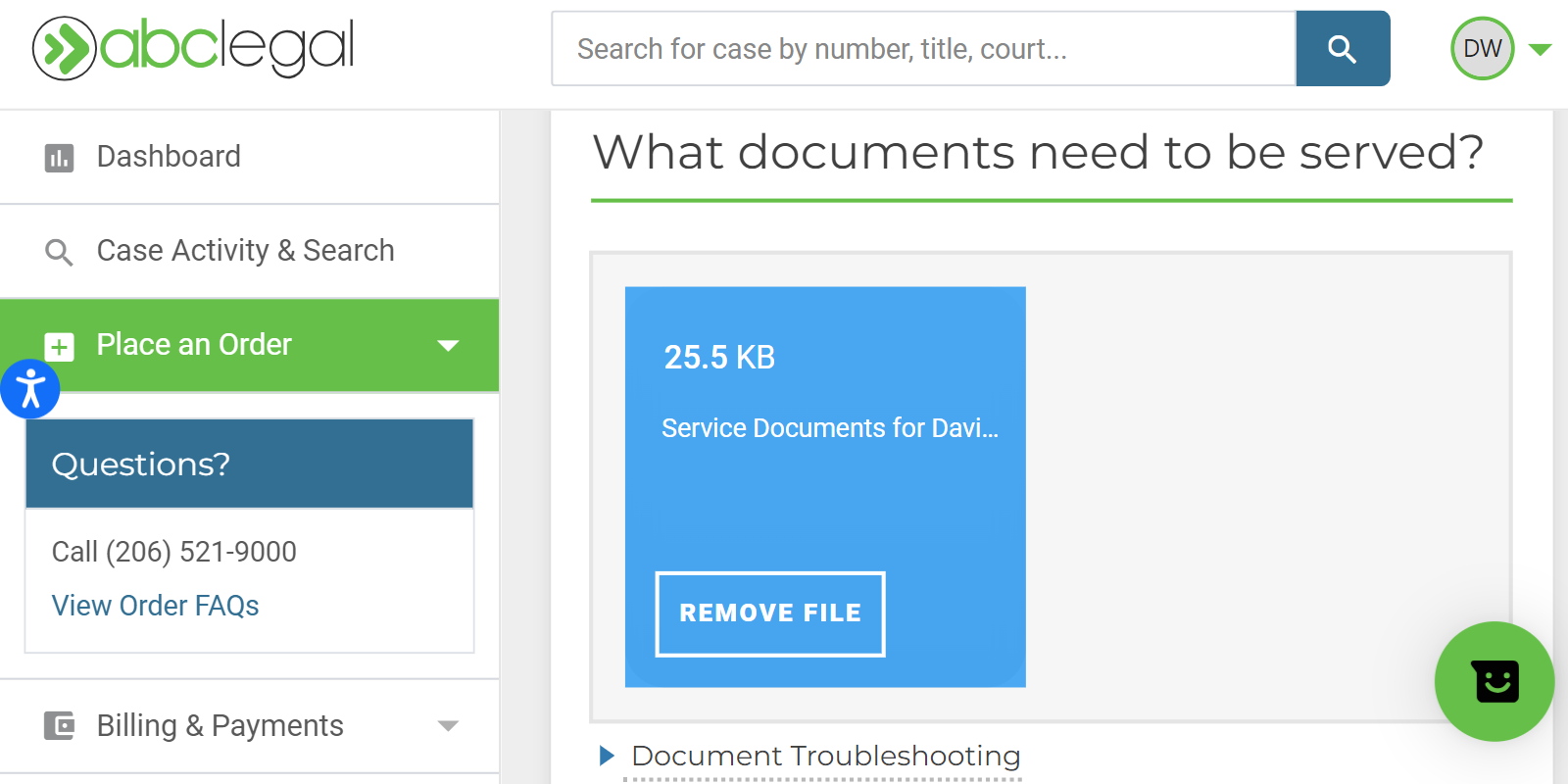The width and height of the screenshot is (1568, 784).
Task: Click the Billing & Payments wallet icon
Action: pos(59,726)
